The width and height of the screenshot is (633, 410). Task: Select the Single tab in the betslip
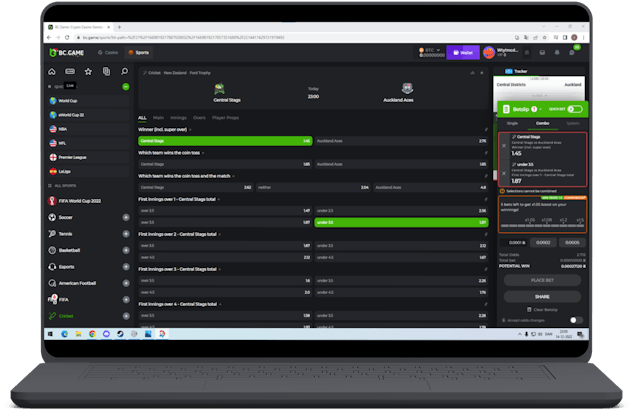point(512,122)
